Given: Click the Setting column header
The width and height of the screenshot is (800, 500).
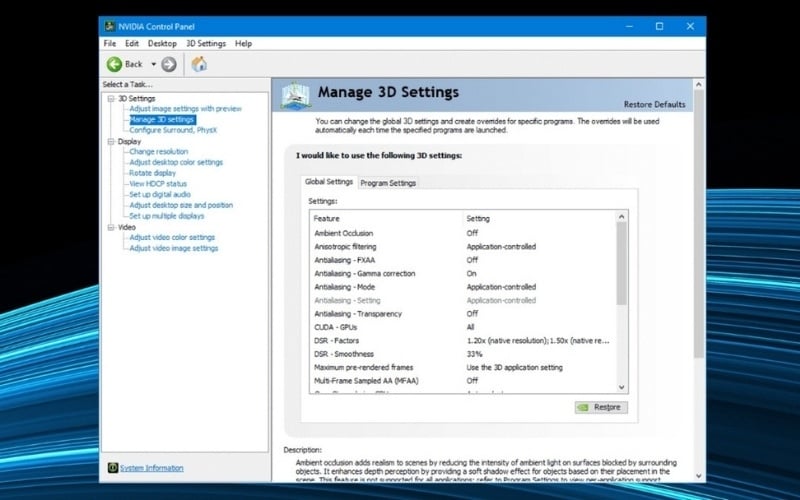Looking at the screenshot, I should pyautogui.click(x=540, y=218).
